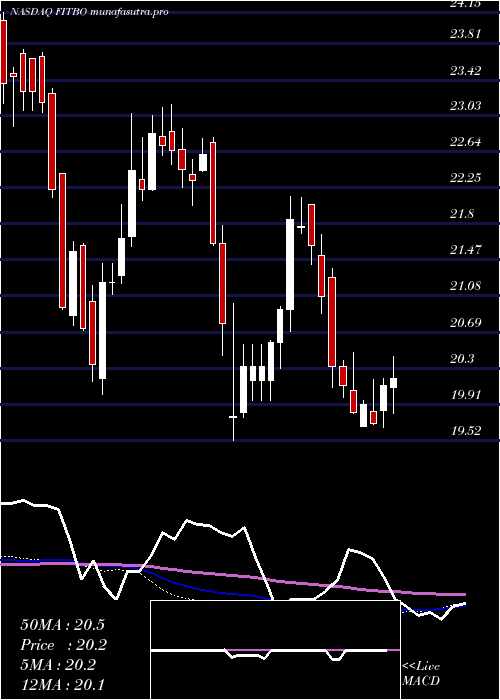Click the MACD inset chart box
Image resolution: width=500 pixels, height=700 pixels.
[x=275, y=650]
